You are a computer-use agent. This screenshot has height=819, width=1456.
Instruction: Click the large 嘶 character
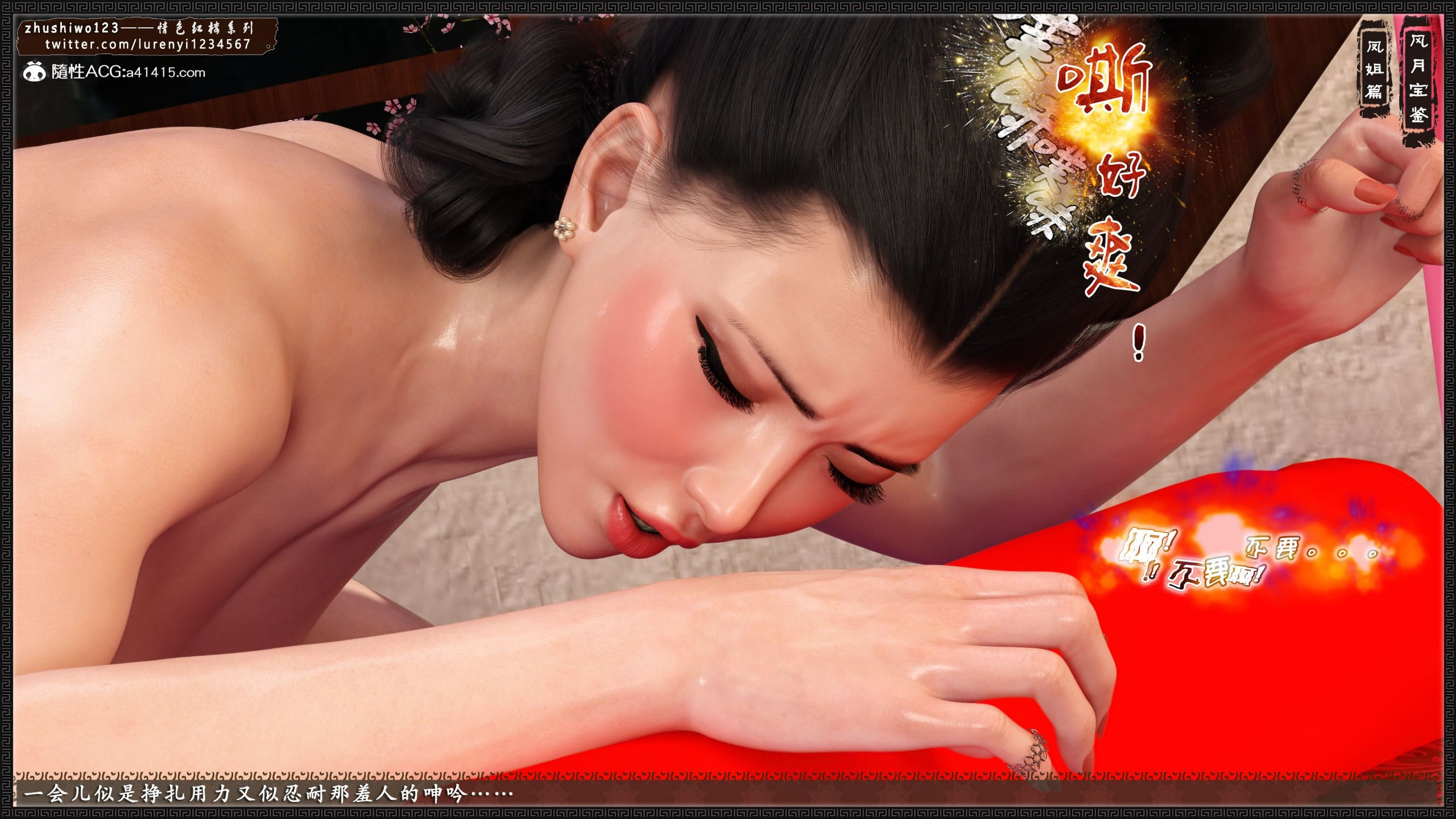click(x=1103, y=77)
